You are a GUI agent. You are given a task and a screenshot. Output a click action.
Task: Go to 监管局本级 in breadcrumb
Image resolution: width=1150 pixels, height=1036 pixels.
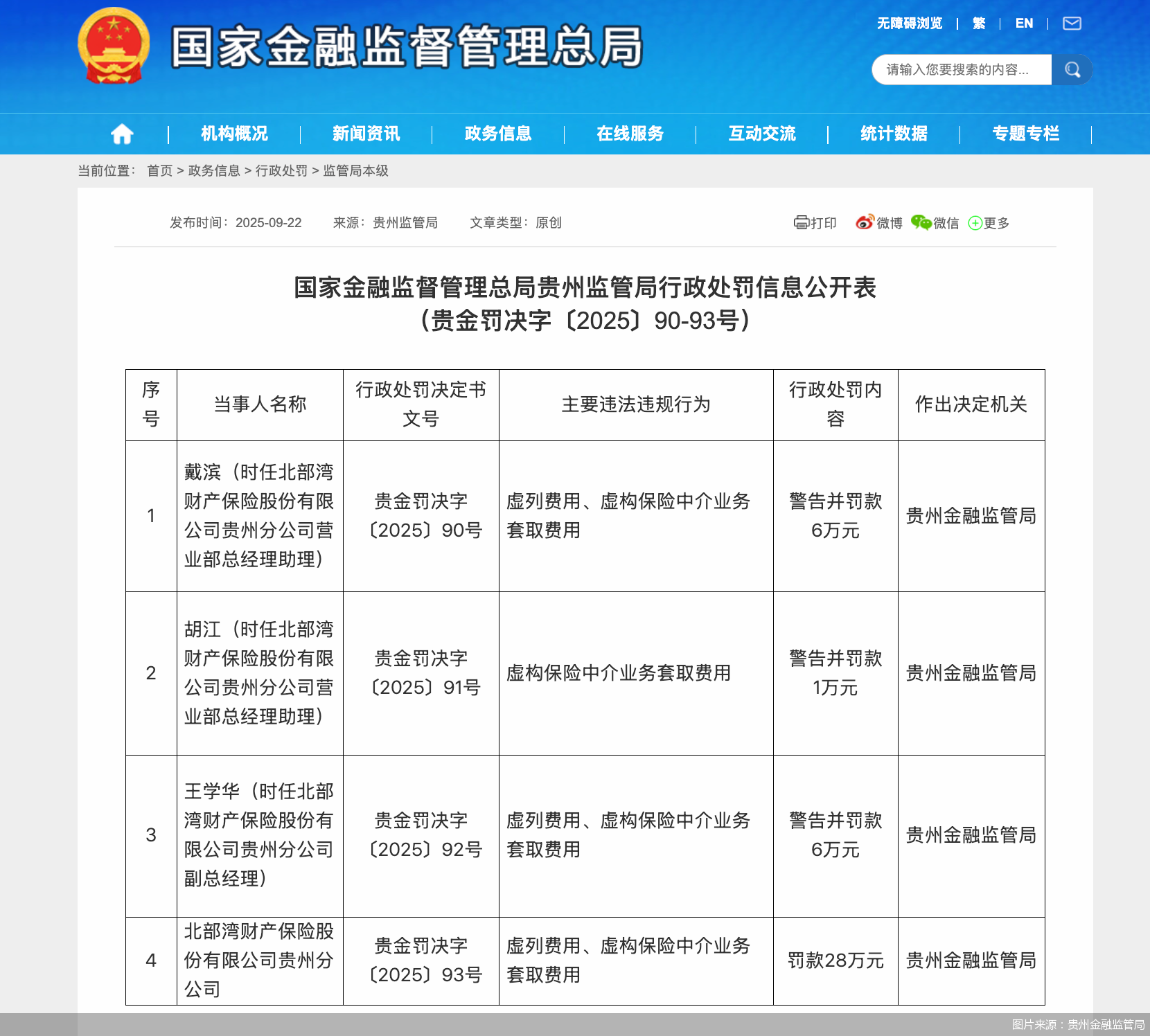point(355,171)
